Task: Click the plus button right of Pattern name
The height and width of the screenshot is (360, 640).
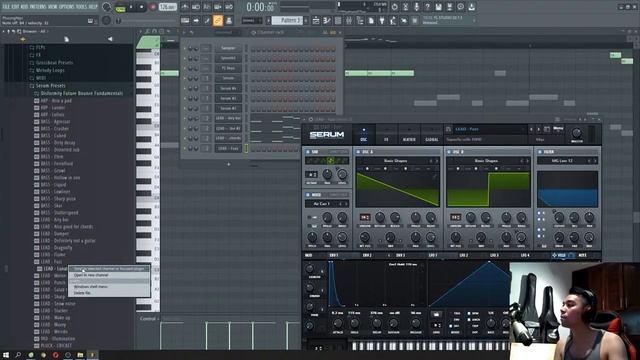Action: point(306,20)
